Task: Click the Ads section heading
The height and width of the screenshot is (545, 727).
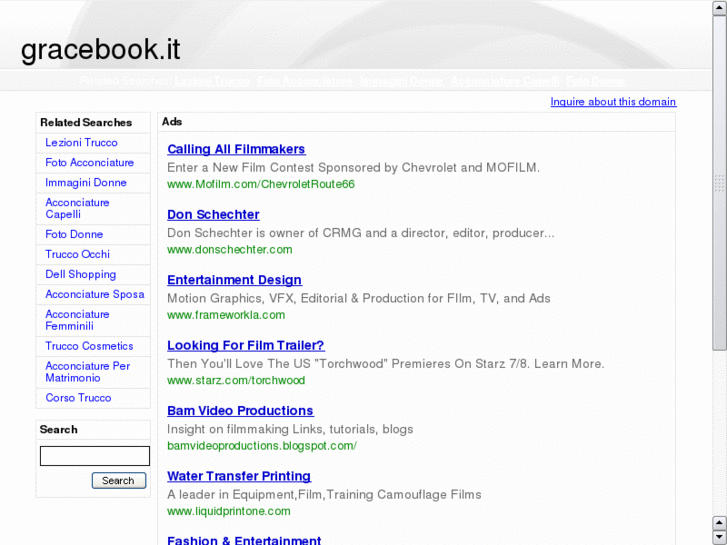Action: tap(172, 122)
